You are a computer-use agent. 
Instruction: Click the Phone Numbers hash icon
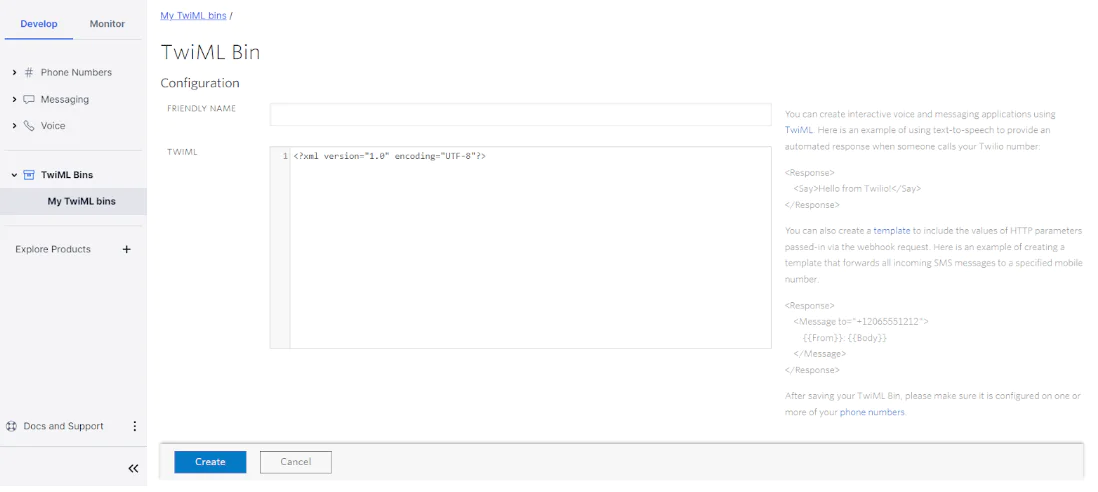click(29, 72)
